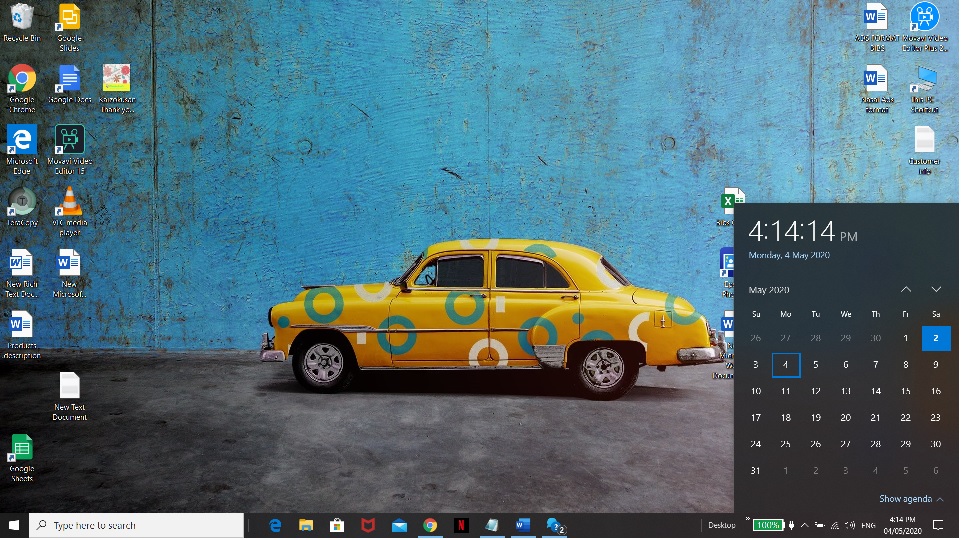
Task: Select the Google Docs desktop shortcut
Action: click(69, 85)
